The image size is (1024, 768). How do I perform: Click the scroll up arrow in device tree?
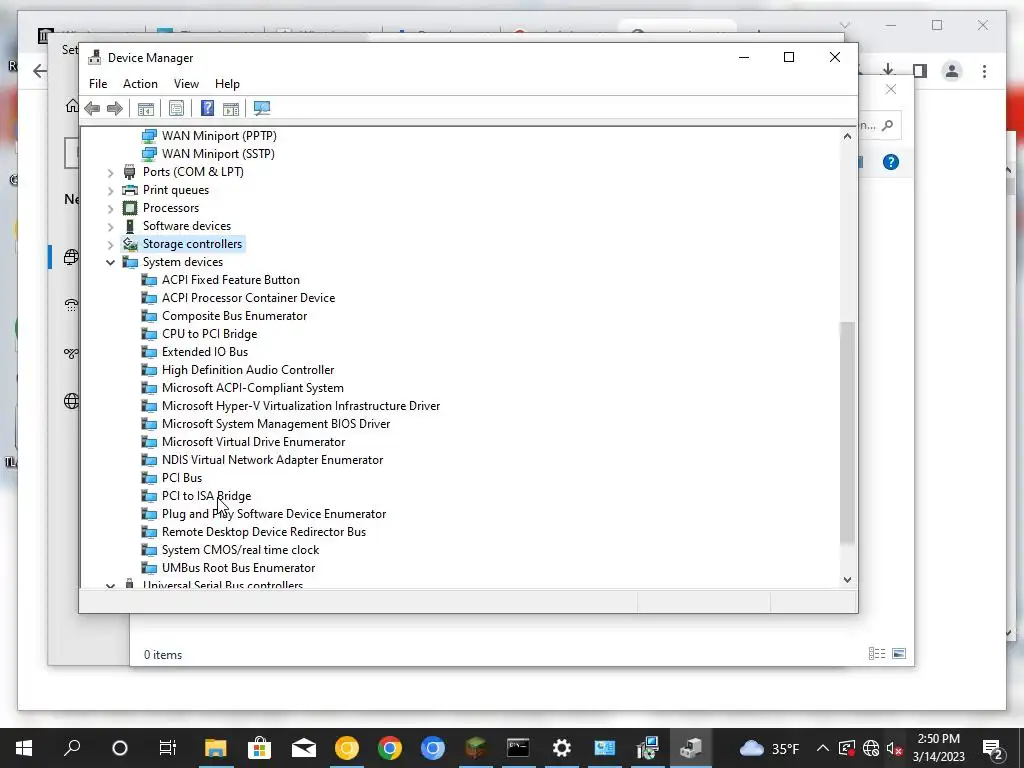coord(847,136)
